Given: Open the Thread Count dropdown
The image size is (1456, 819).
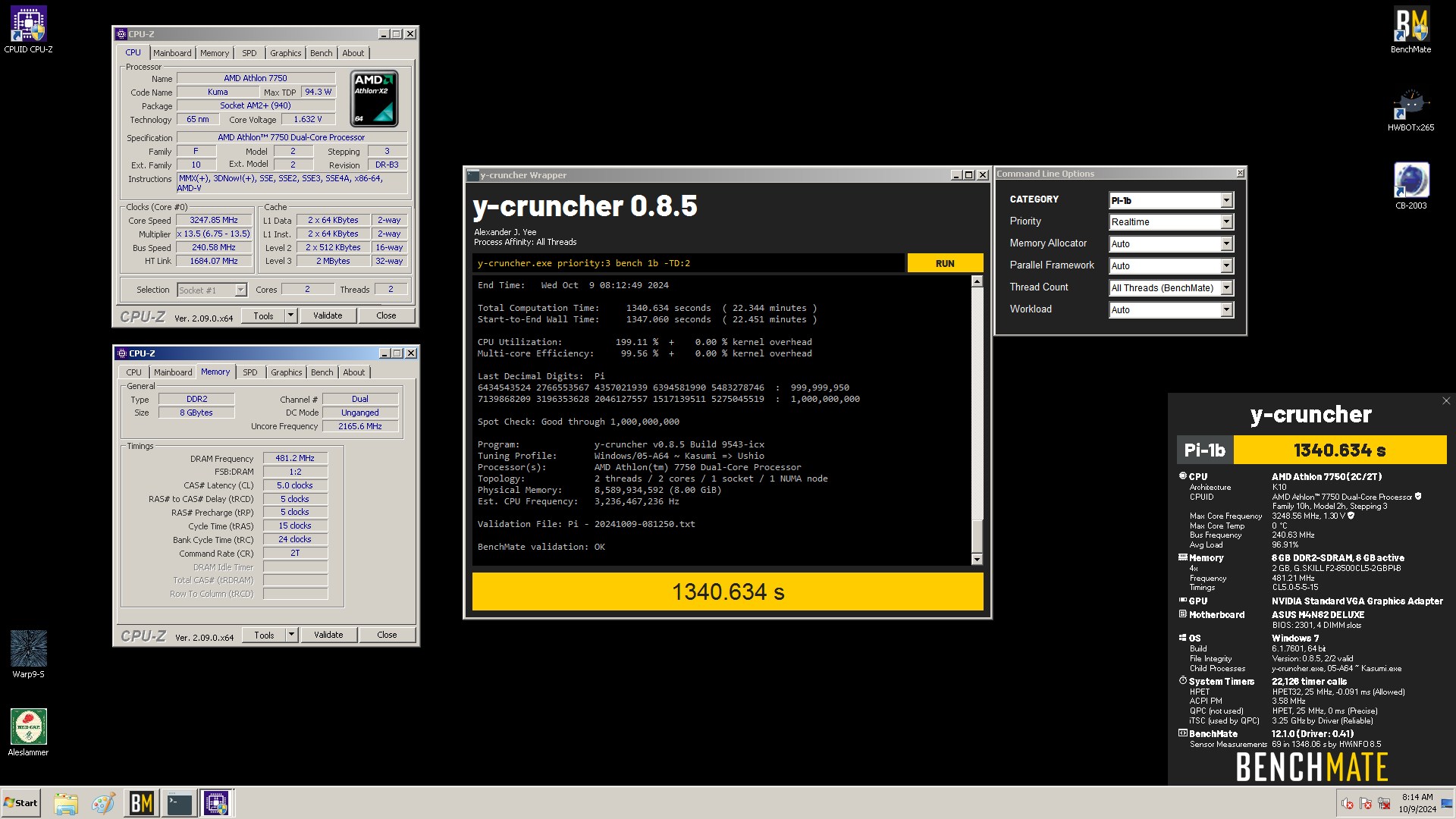Looking at the screenshot, I should pyautogui.click(x=1171, y=288).
